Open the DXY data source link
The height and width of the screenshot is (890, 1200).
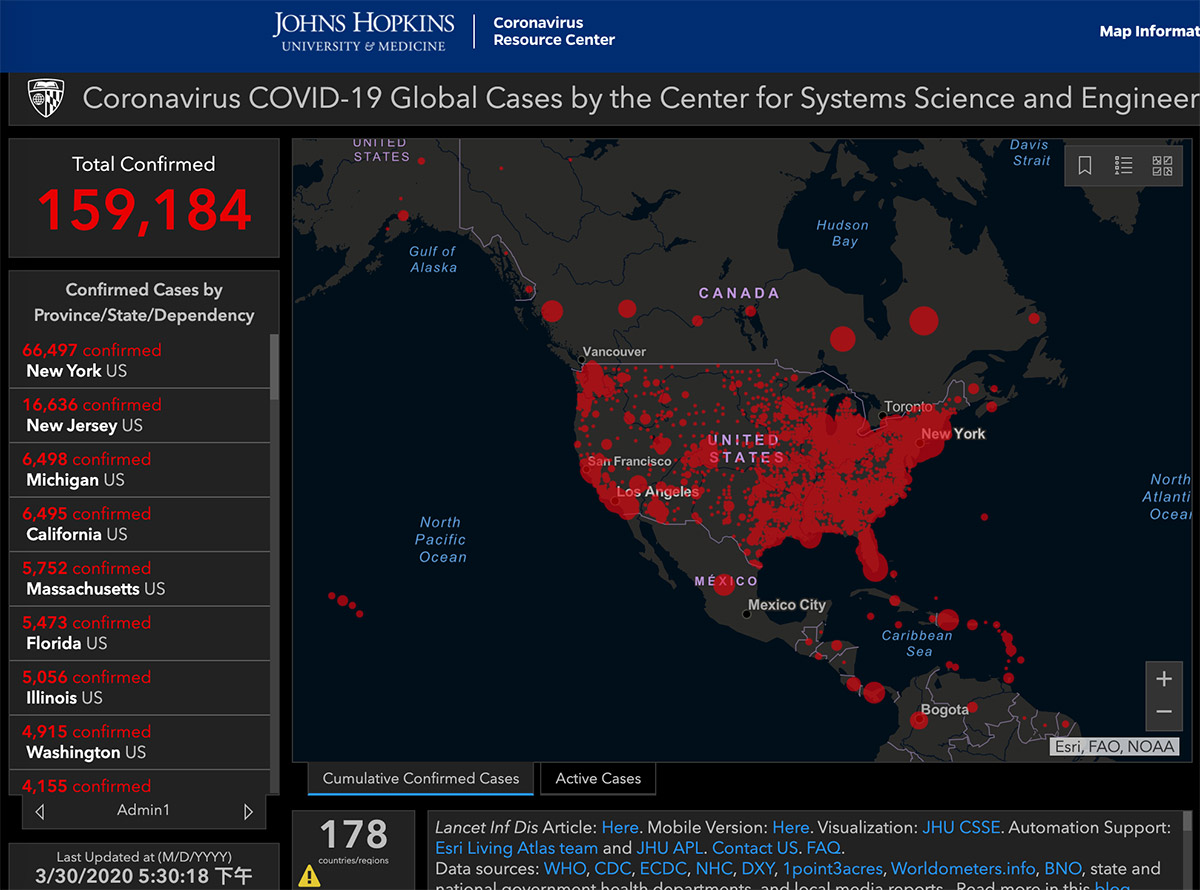[760, 868]
